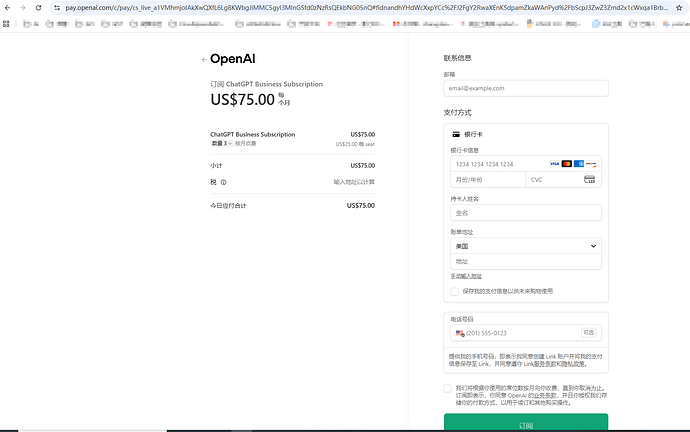Go back using arrow beside OpenAI logo
690x432 pixels.
click(x=204, y=59)
